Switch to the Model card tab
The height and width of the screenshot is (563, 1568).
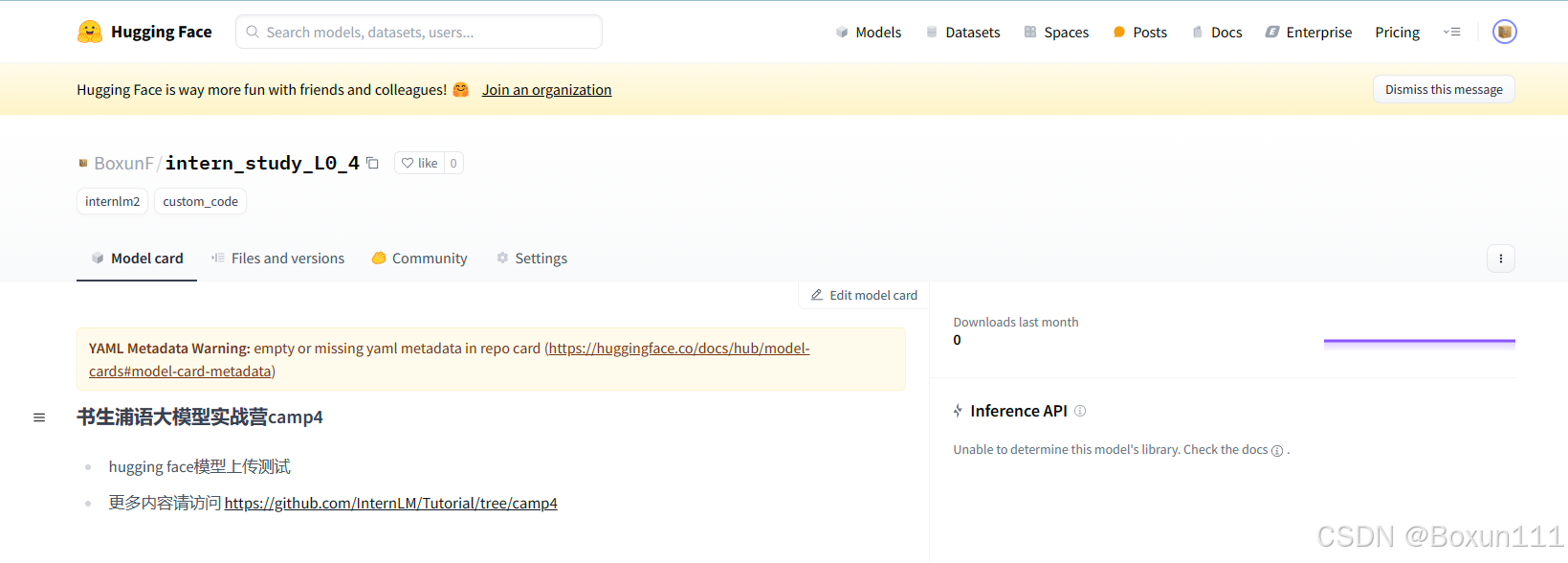pos(137,259)
